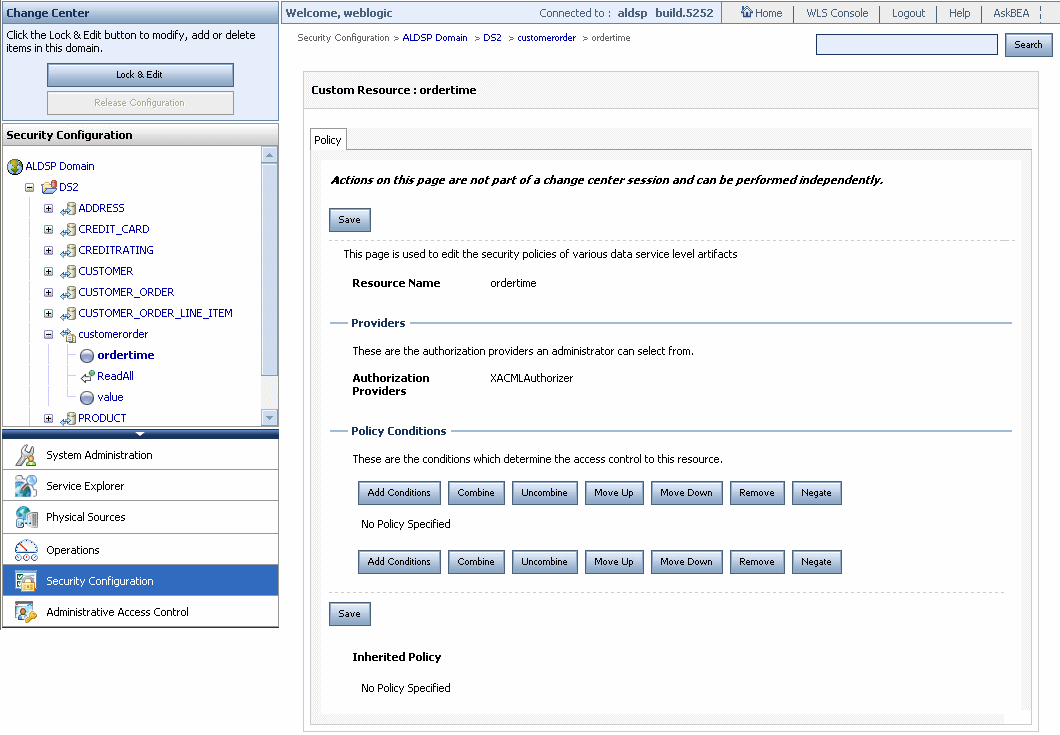Click the Operations gauge icon
The width and height of the screenshot is (1060, 735).
point(26,550)
